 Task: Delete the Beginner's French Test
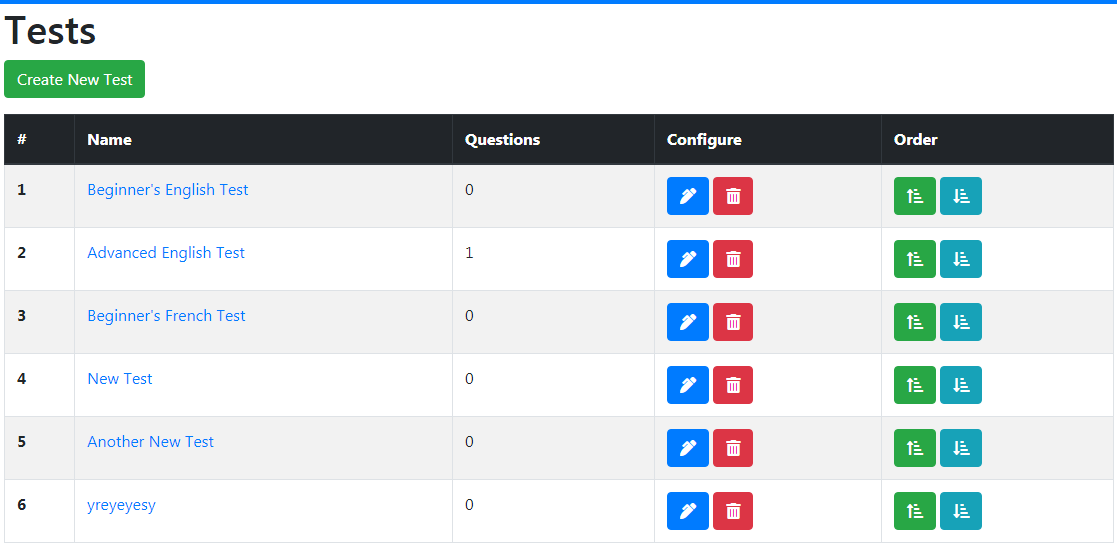point(732,322)
